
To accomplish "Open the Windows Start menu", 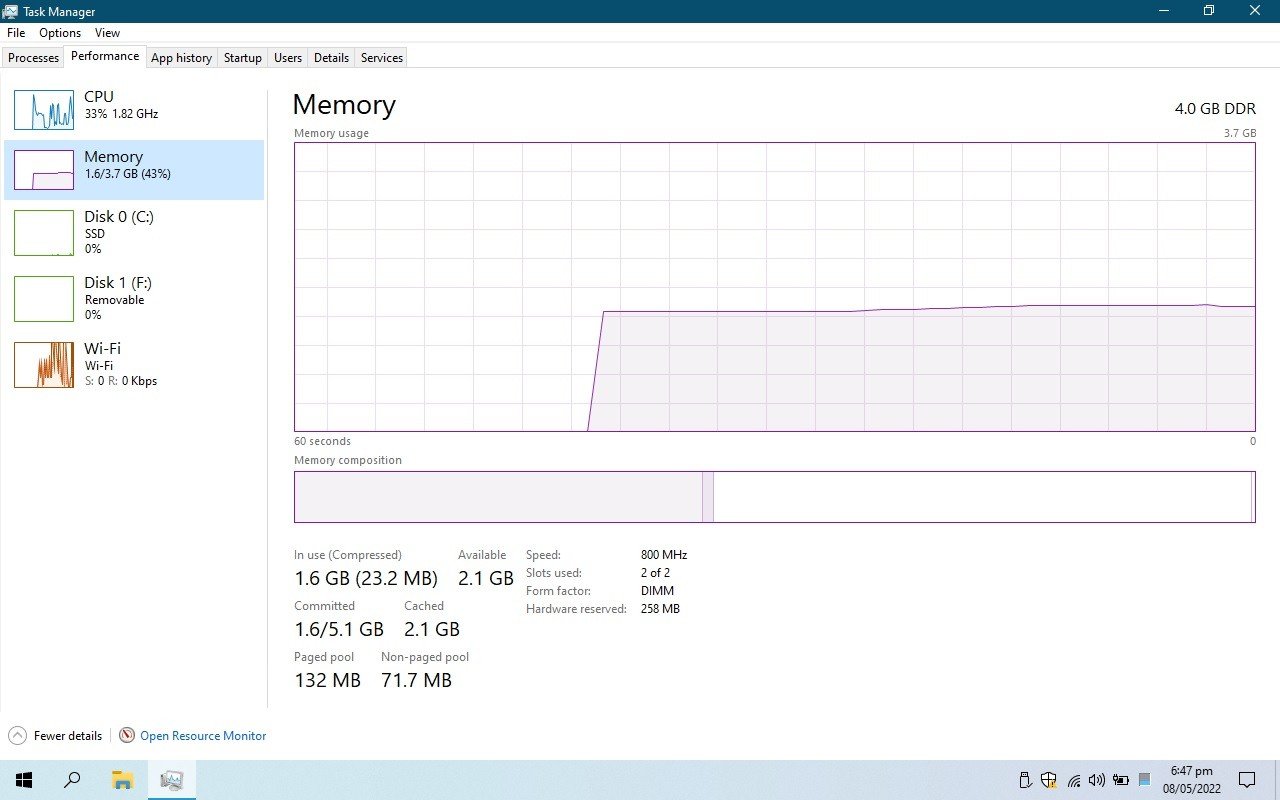I will point(24,780).
